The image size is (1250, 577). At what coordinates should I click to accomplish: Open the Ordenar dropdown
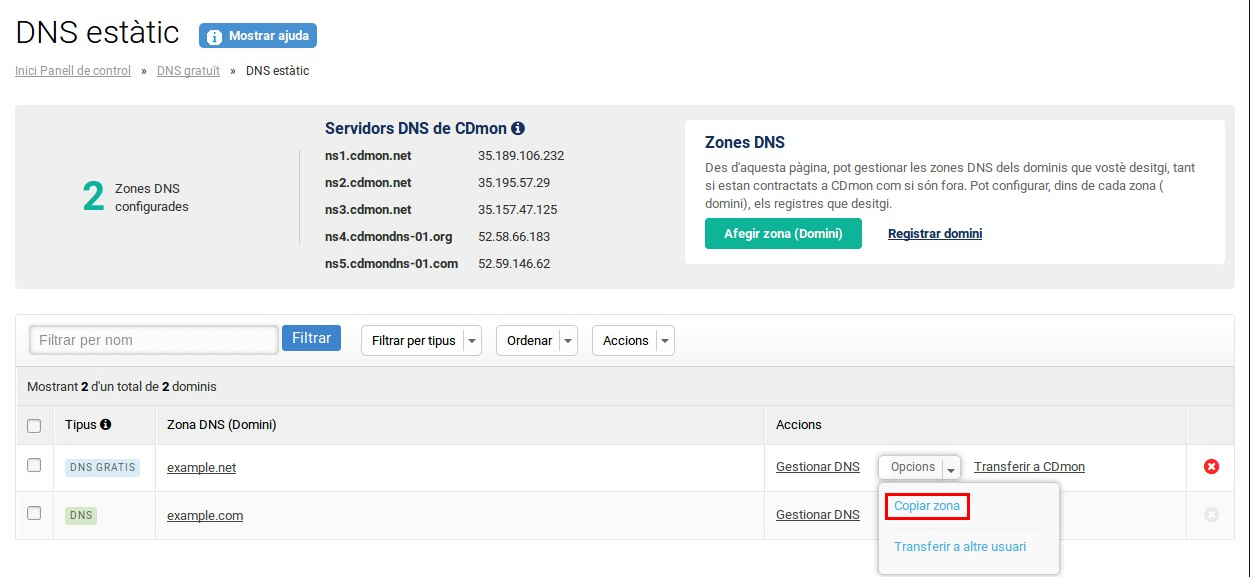(537, 341)
